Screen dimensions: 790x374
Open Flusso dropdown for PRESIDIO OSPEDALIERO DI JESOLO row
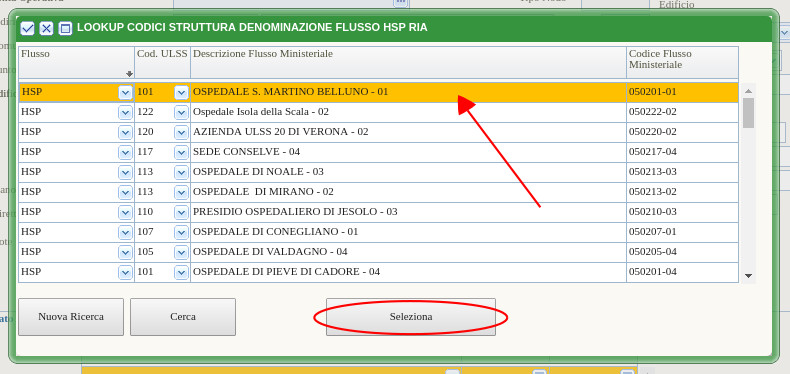pyautogui.click(x=125, y=212)
